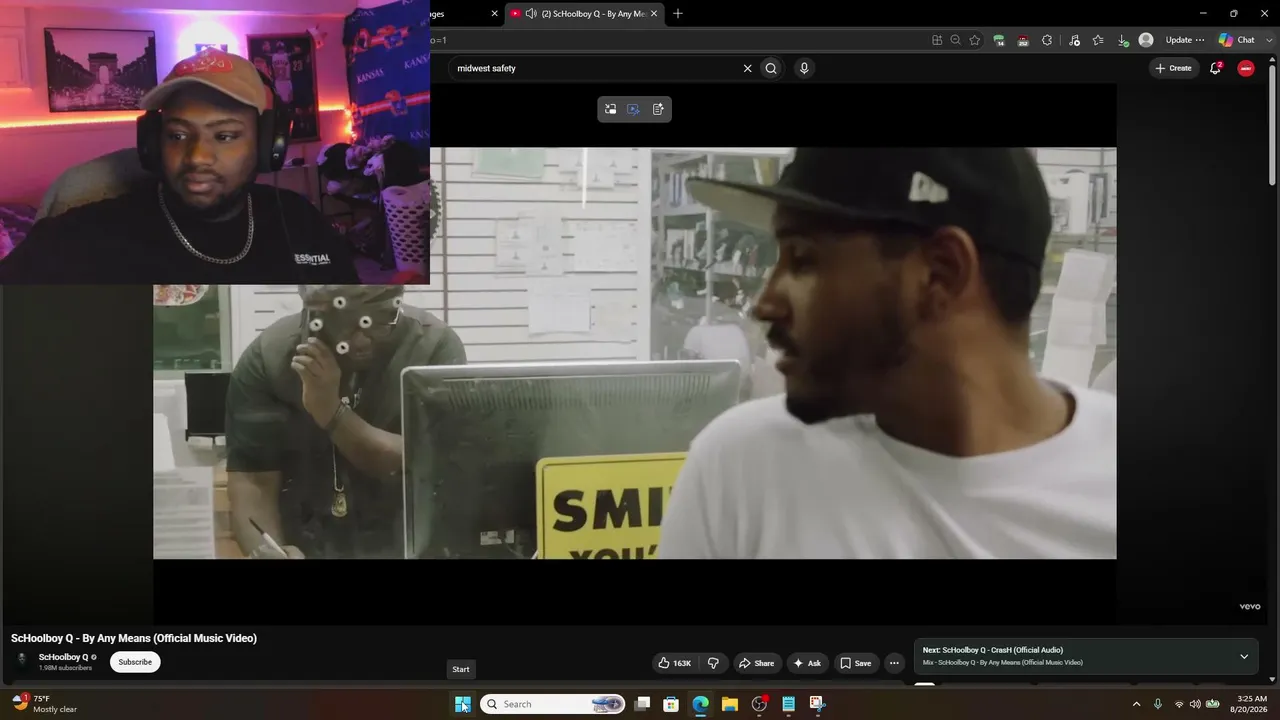This screenshot has width=1280, height=720.
Task: Click the battery icon in system tray
Action: pyautogui.click(x=1212, y=704)
